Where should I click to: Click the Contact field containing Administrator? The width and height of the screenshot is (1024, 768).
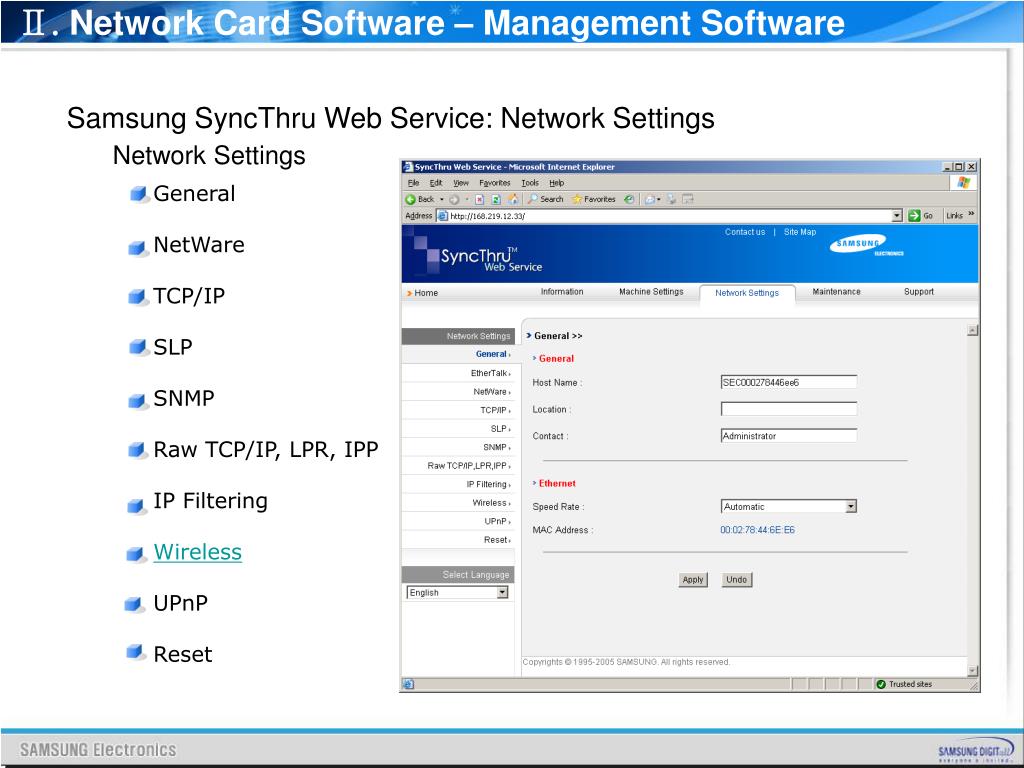pyautogui.click(x=789, y=436)
